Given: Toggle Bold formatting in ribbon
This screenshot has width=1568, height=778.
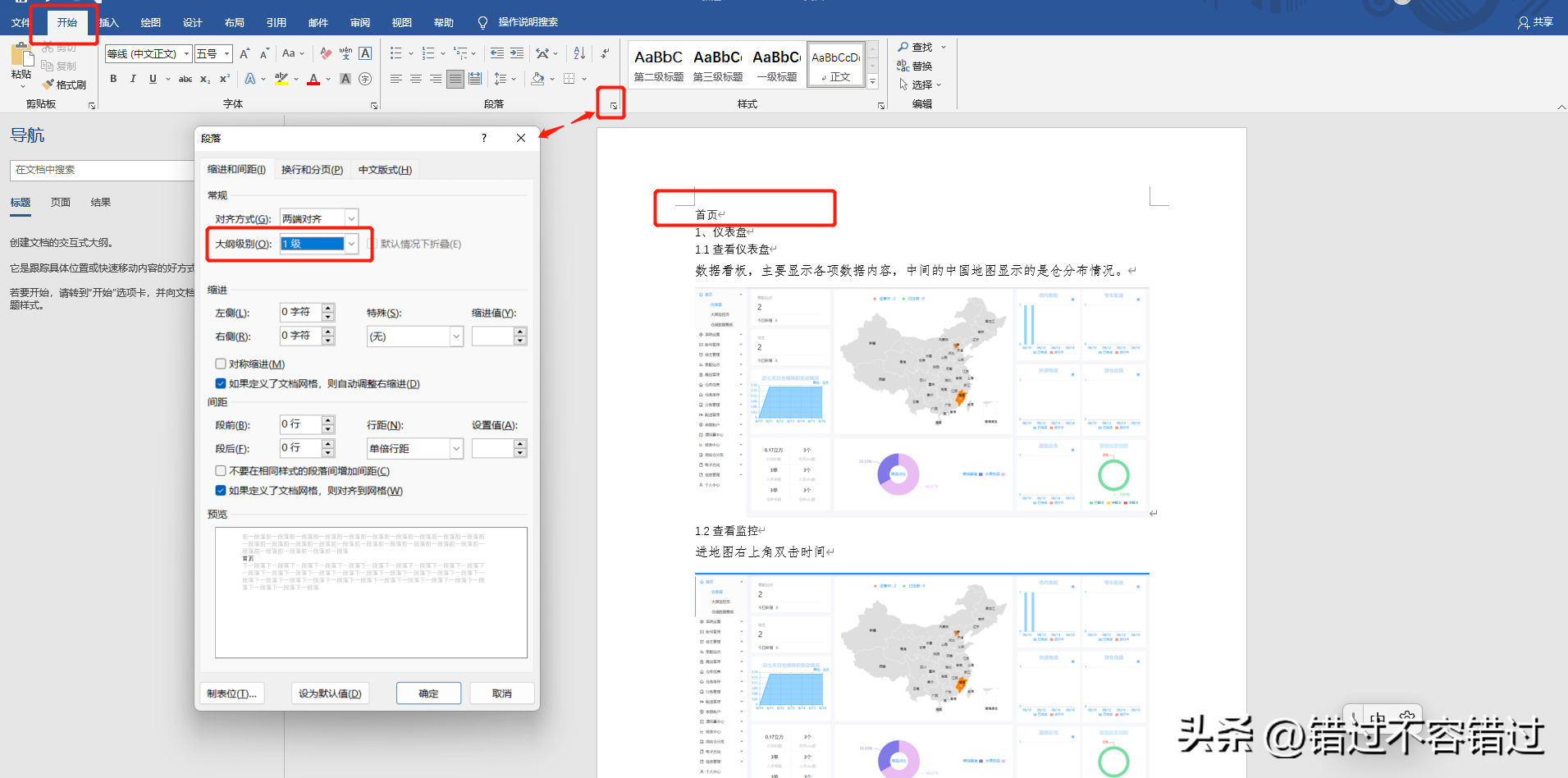Looking at the screenshot, I should click(113, 79).
